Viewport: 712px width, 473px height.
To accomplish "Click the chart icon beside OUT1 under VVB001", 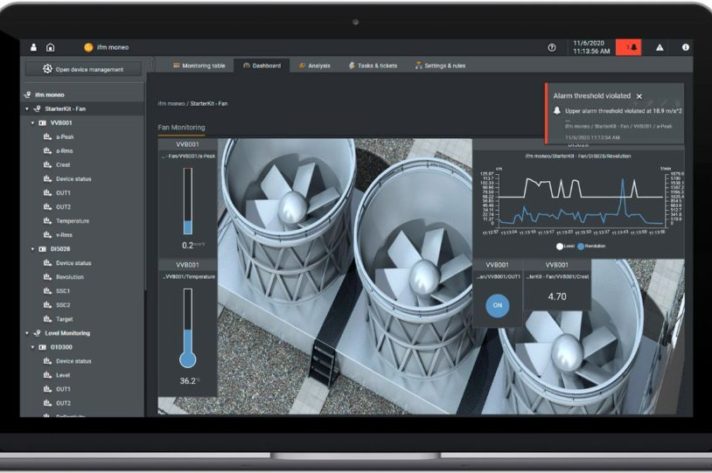I will point(47,193).
